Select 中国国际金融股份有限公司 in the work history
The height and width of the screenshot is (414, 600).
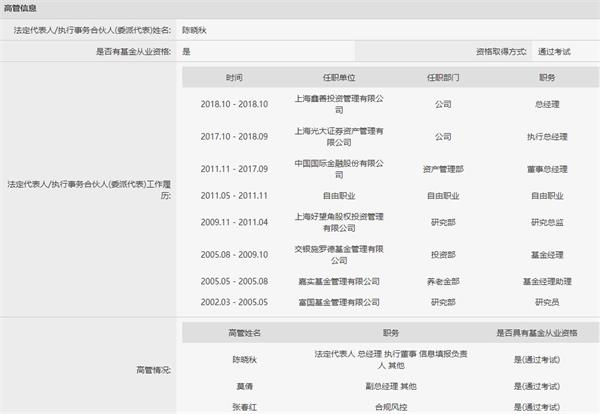340,169
